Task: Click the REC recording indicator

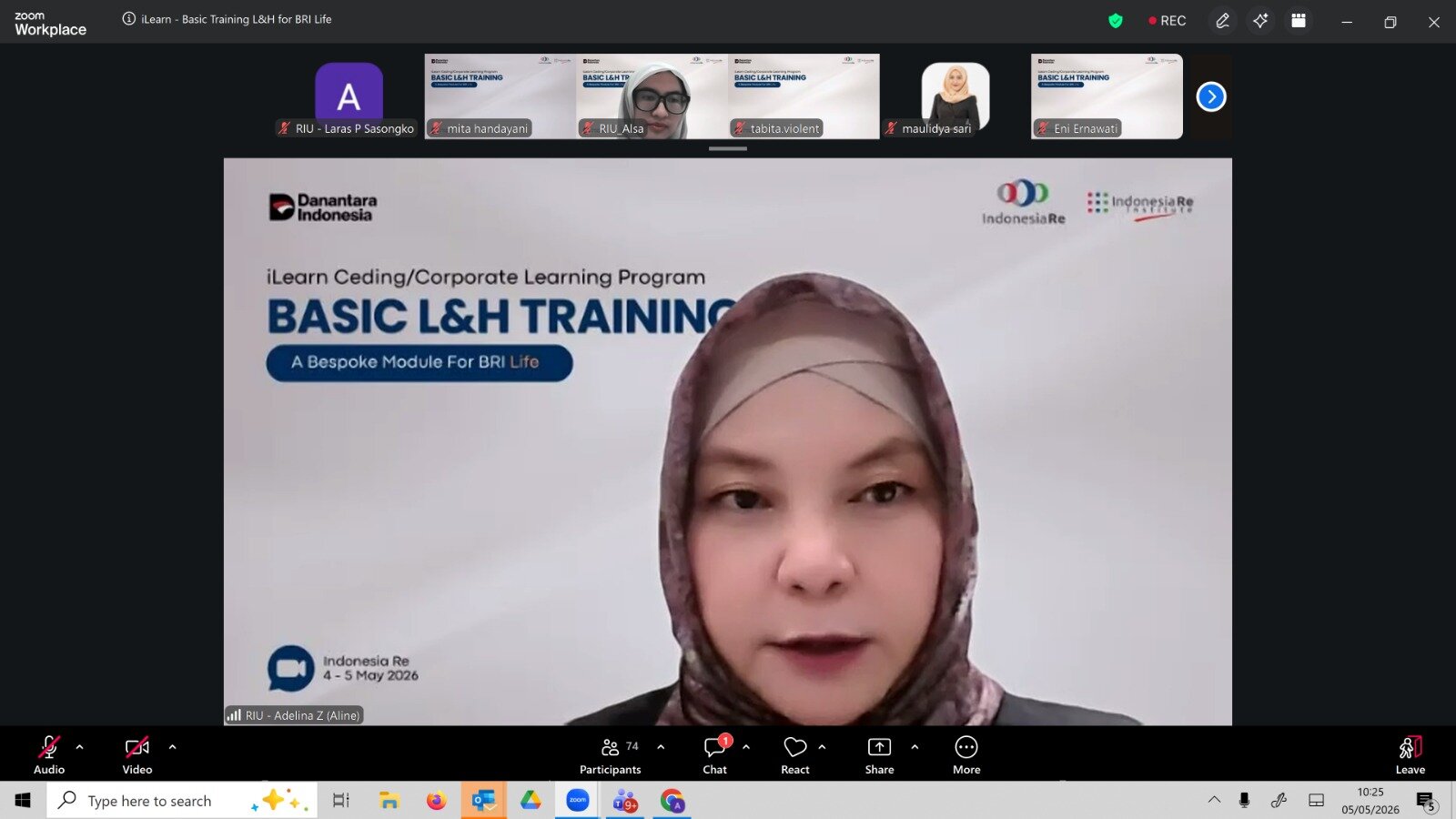Action: coord(1168,21)
